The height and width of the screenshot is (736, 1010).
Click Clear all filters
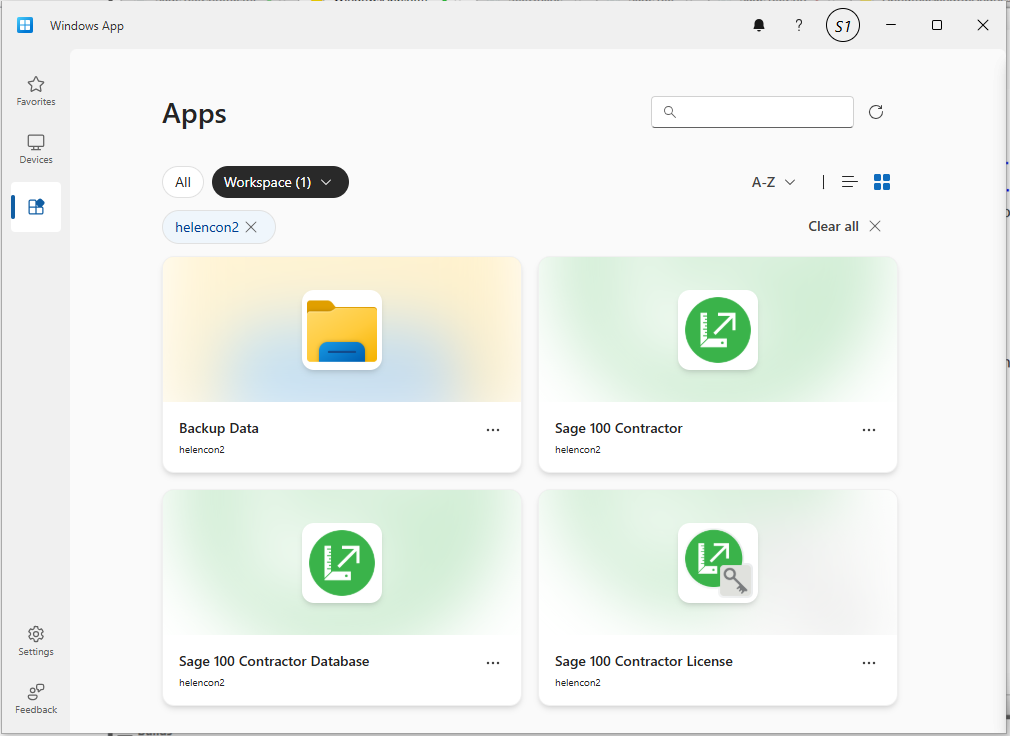click(834, 226)
